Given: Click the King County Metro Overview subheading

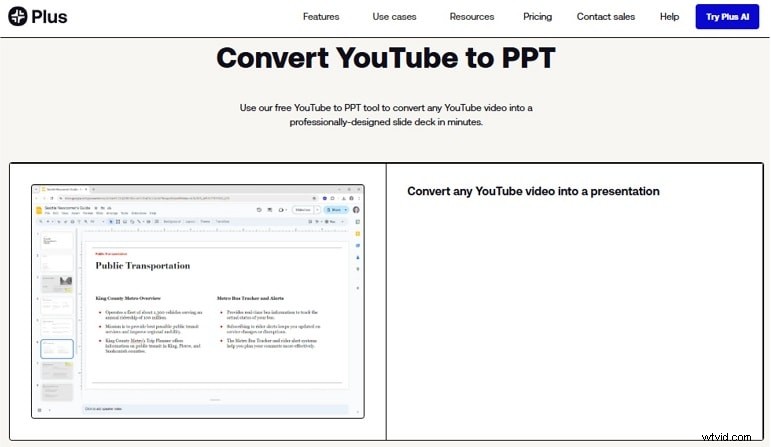Looking at the screenshot, I should coord(128,298).
